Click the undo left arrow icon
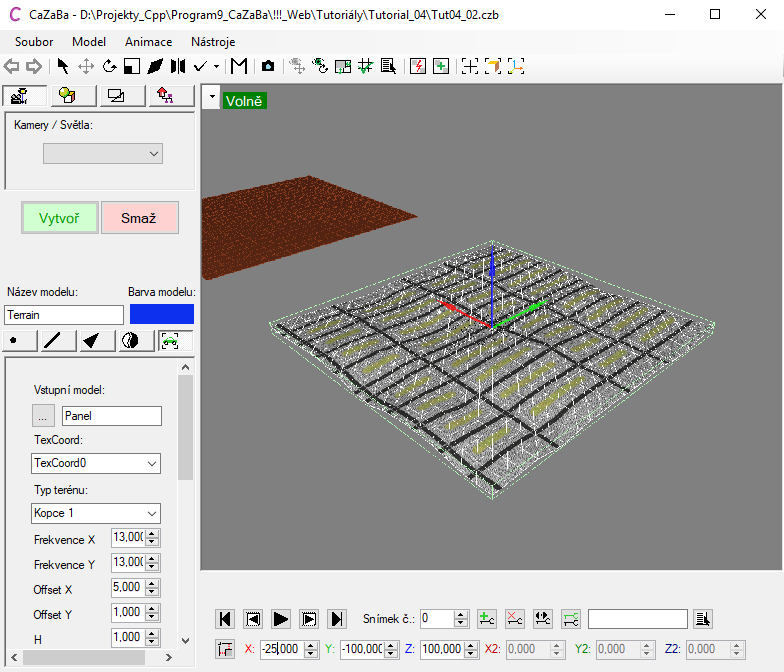Screen dimensions: 784x672 pos(12,66)
